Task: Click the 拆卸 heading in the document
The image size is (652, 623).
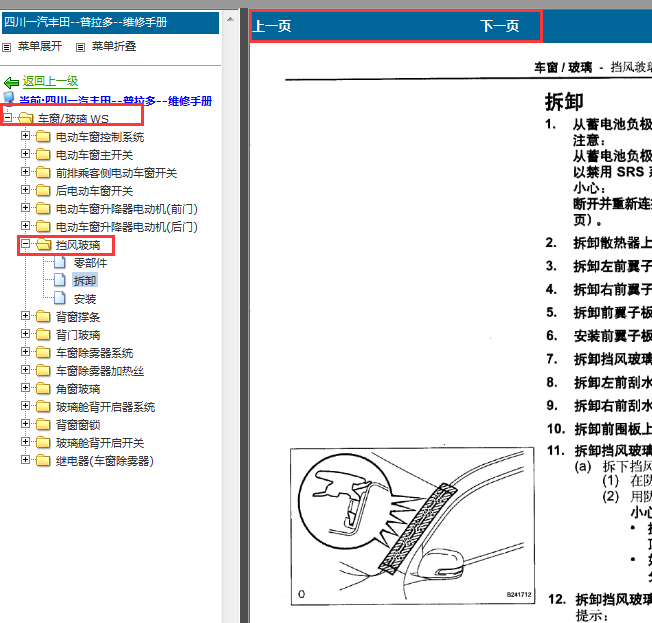Action: click(564, 102)
